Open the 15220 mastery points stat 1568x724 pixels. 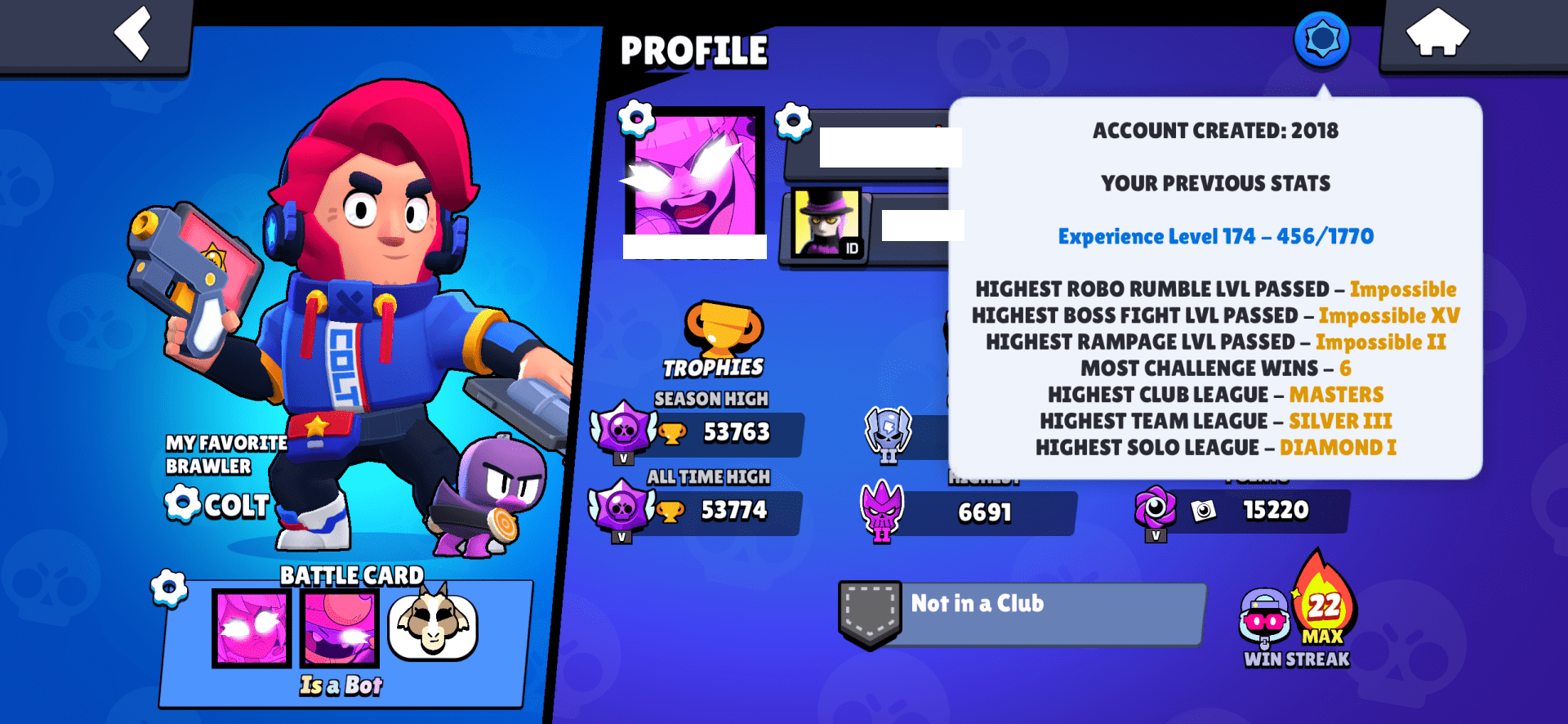tap(1242, 511)
